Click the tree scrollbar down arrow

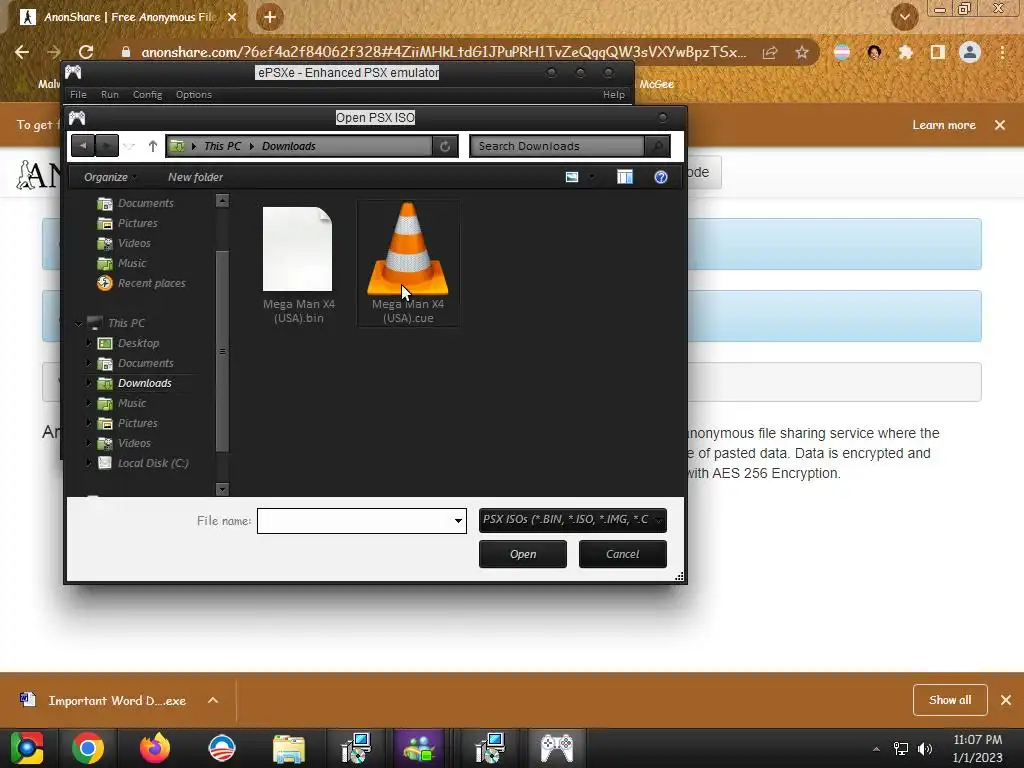222,488
